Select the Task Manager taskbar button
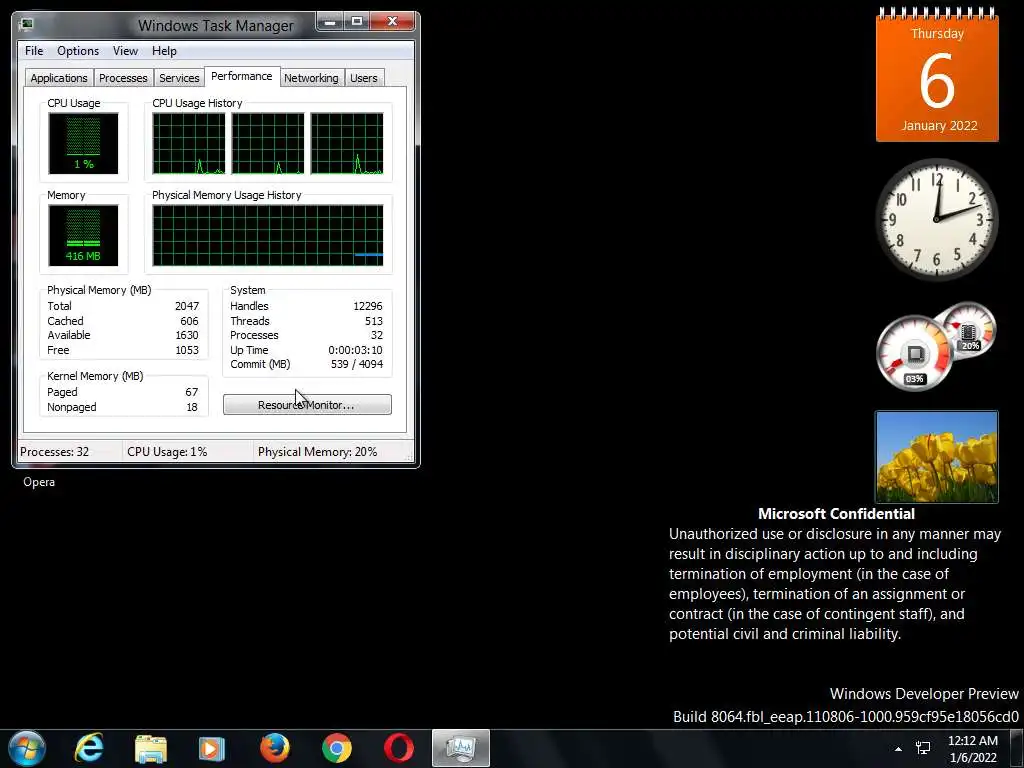This screenshot has width=1024, height=768. (x=461, y=748)
